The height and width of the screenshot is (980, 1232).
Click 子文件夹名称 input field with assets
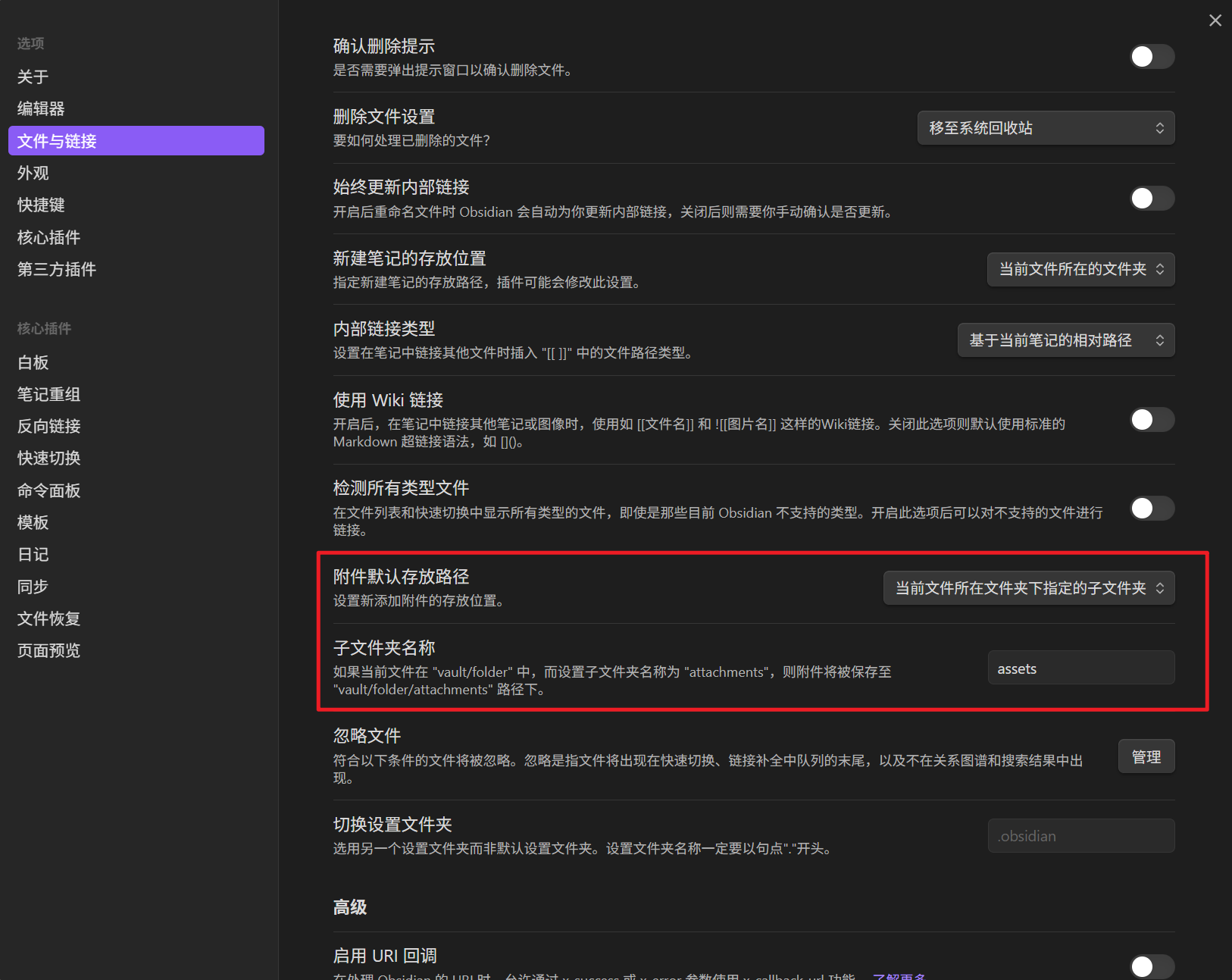1081,668
